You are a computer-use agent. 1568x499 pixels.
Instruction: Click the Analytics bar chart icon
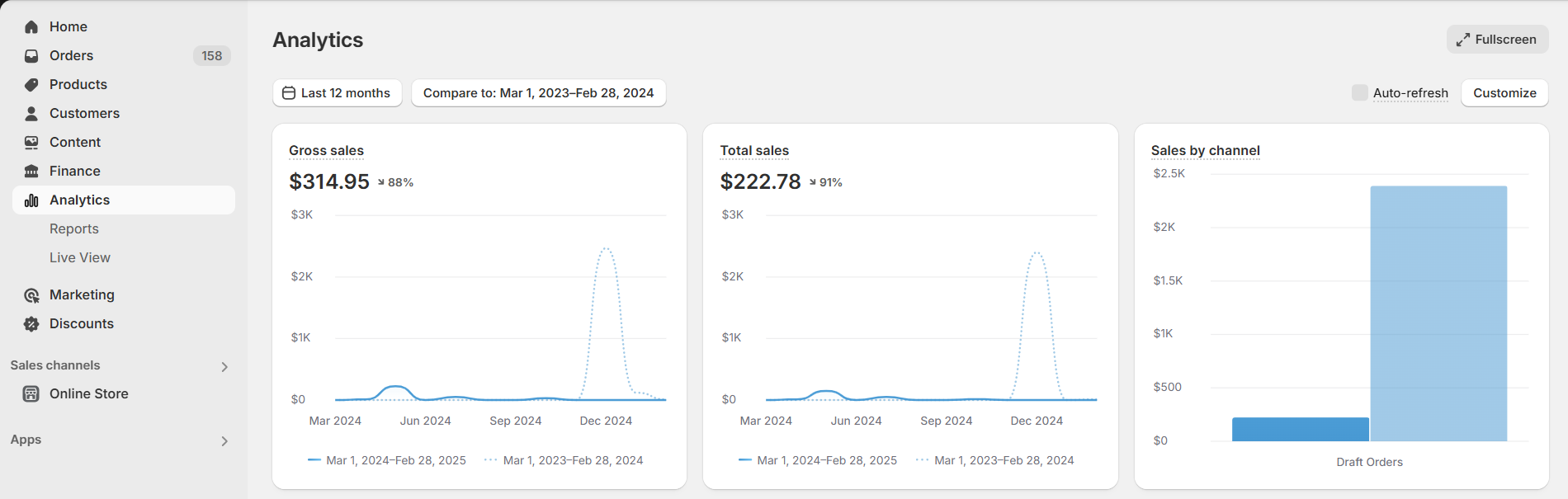click(31, 200)
